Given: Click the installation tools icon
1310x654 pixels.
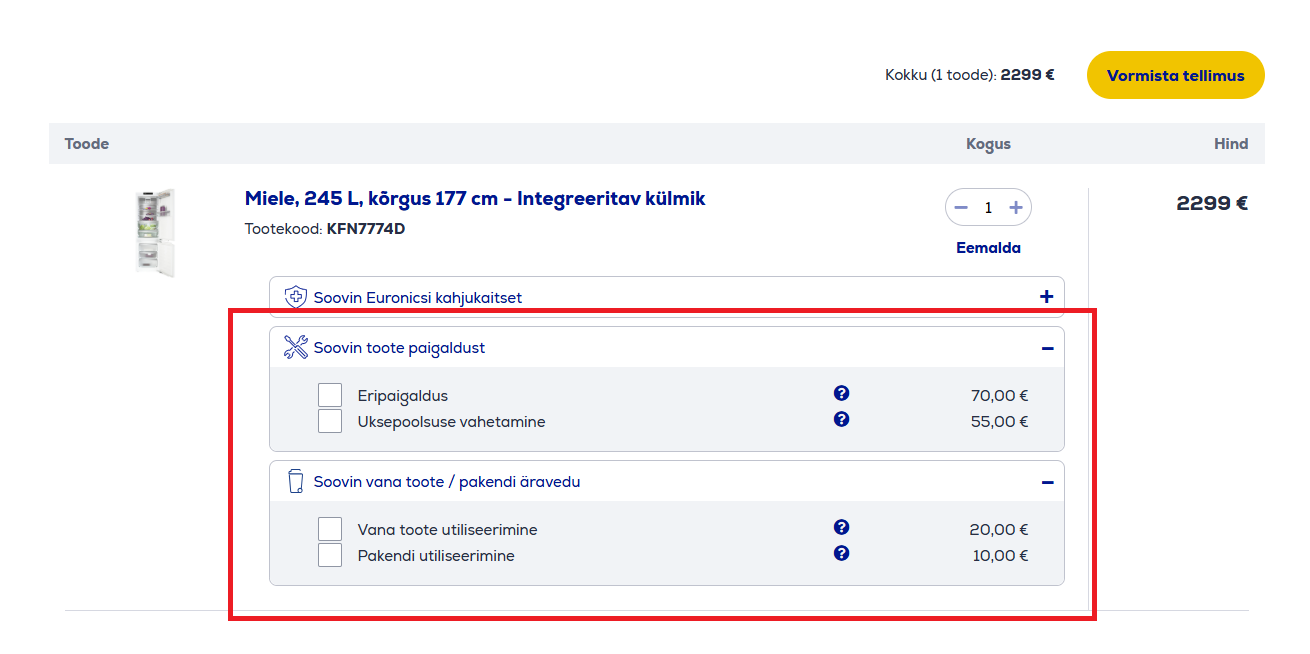Looking at the screenshot, I should [x=296, y=347].
